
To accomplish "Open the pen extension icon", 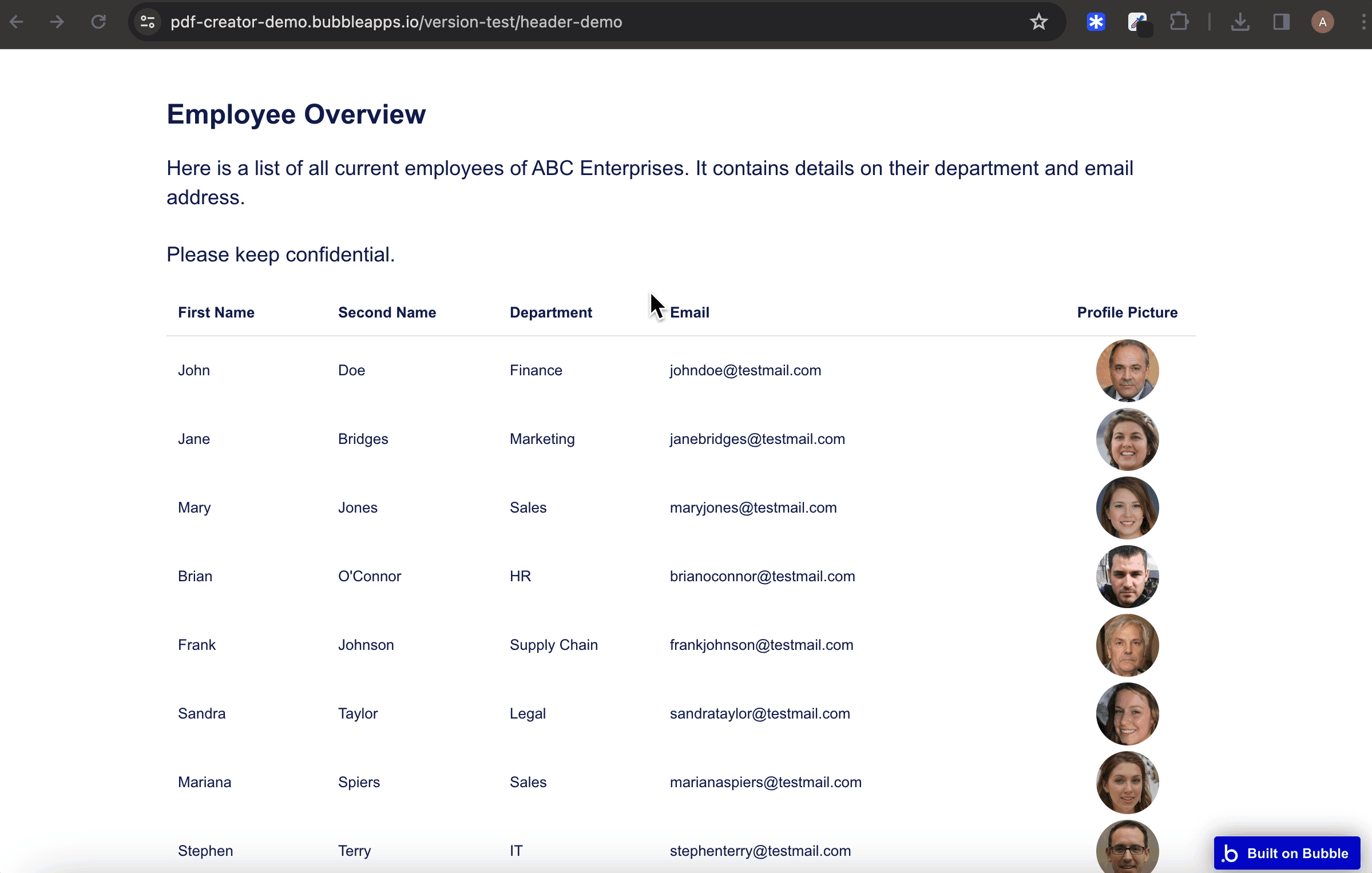I will [1138, 23].
